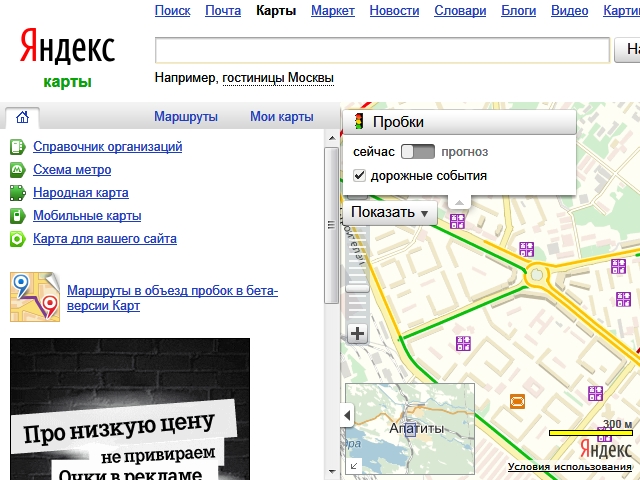
Task: Open Народная карта link
Action: coord(81,192)
